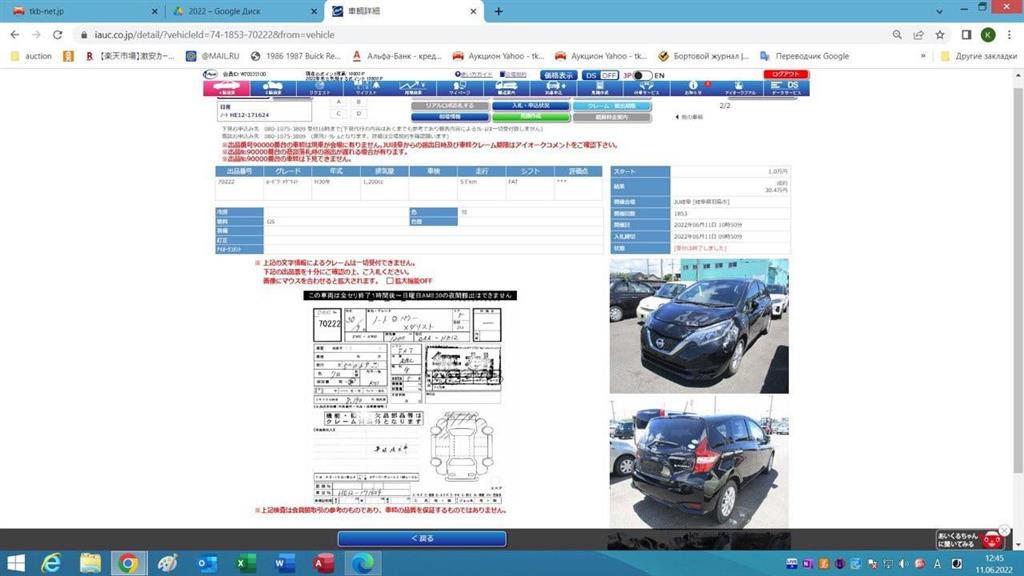The image size is (1024, 576).
Task: Click the browser reload icon
Action: click(x=57, y=34)
